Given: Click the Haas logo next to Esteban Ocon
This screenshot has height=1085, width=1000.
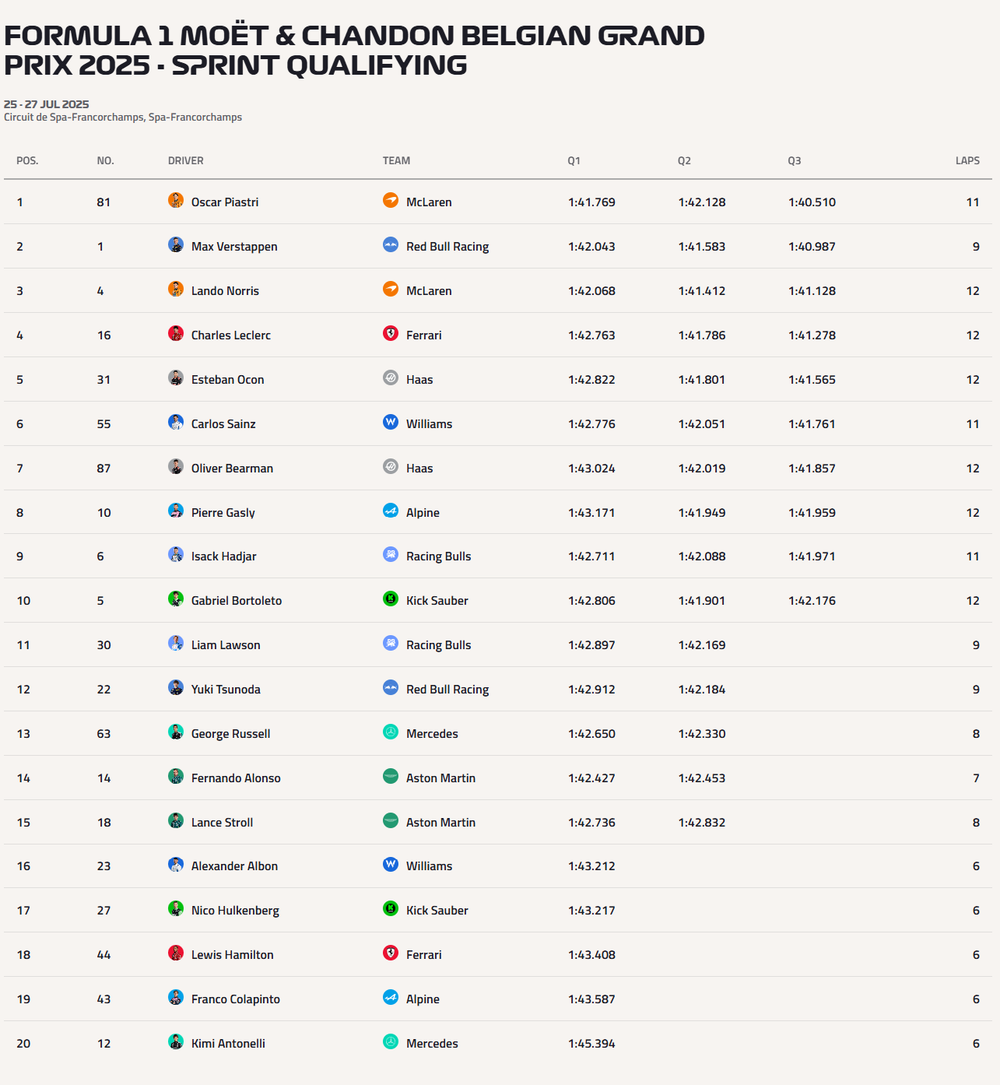Looking at the screenshot, I should (390, 378).
